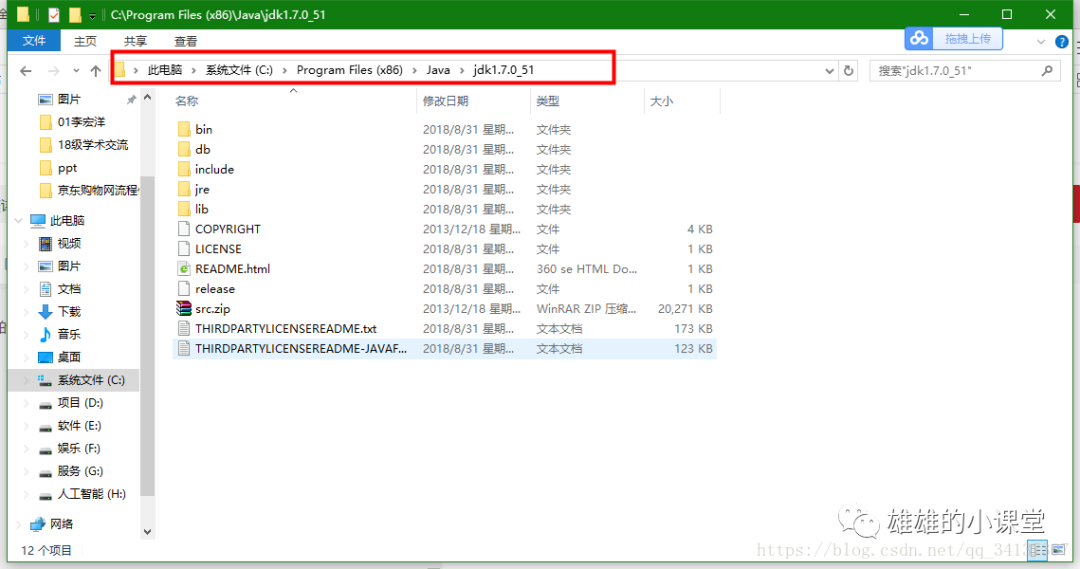Collapse 此电脑 tree node
1080x569 pixels.
tap(19, 220)
